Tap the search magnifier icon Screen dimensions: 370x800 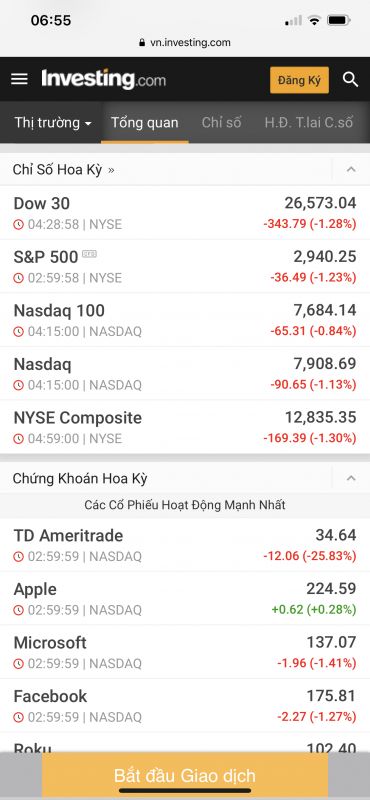click(x=350, y=80)
